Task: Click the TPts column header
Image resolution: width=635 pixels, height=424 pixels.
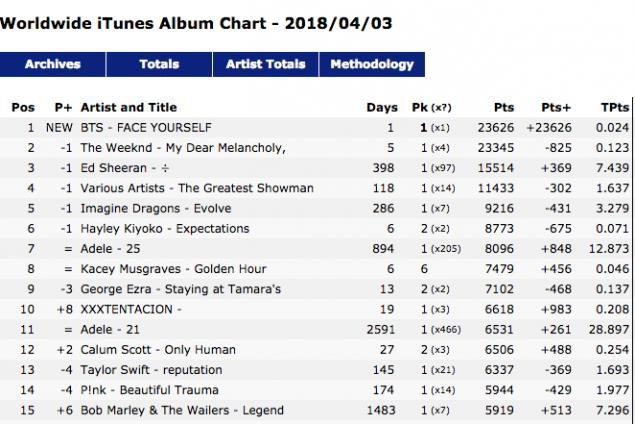Action: coord(614,107)
